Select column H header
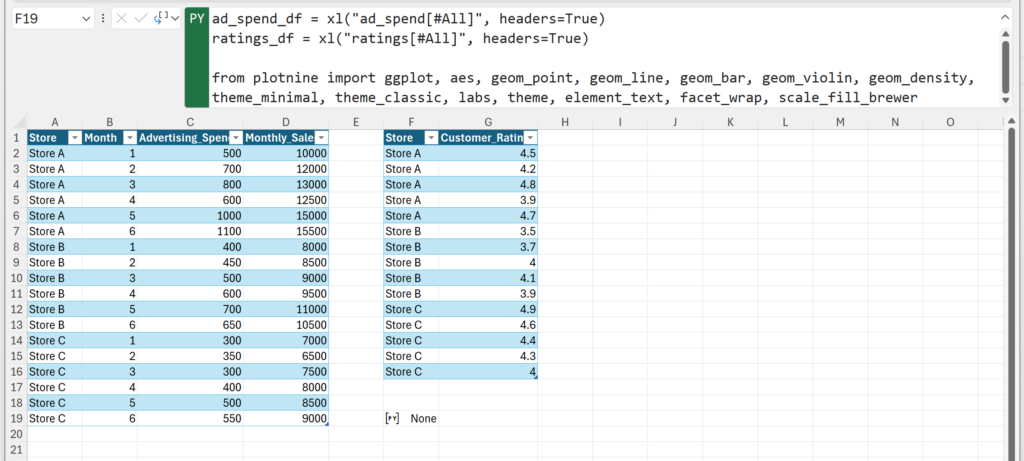 coord(565,122)
